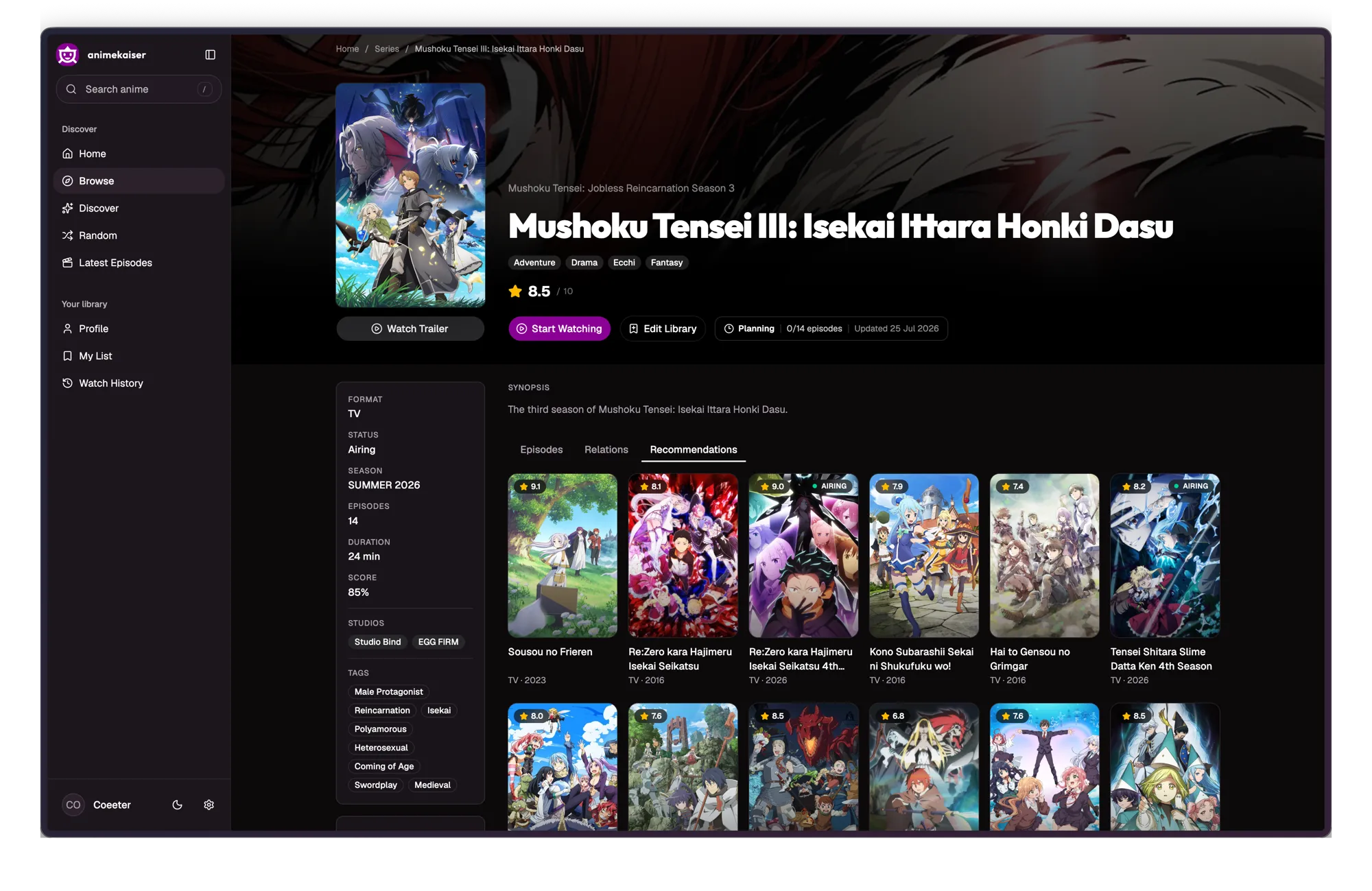Click the 0/14 episodes progress text
This screenshot has width=1372, height=891.
pos(814,329)
